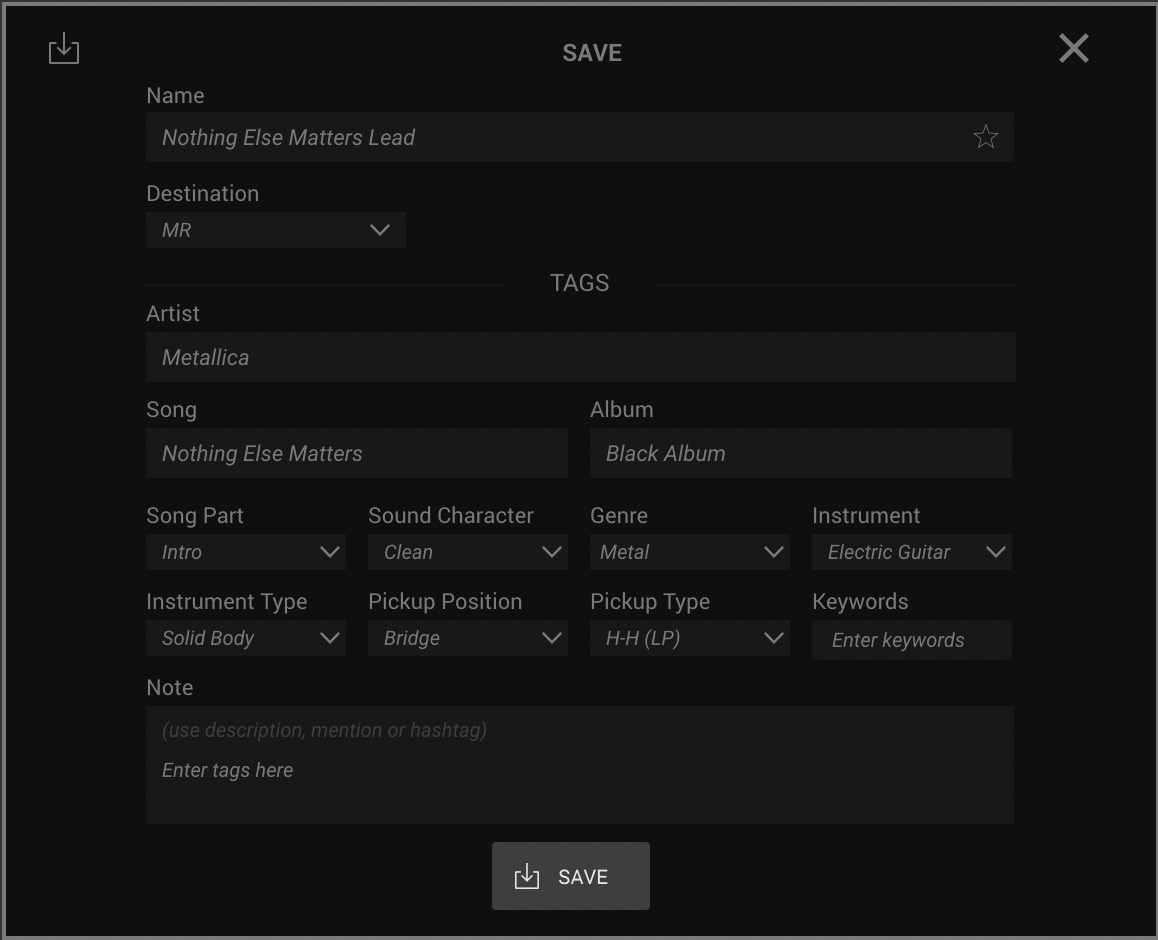Open the Sound Character dropdown set to Clean
This screenshot has width=1158, height=940.
coord(467,552)
